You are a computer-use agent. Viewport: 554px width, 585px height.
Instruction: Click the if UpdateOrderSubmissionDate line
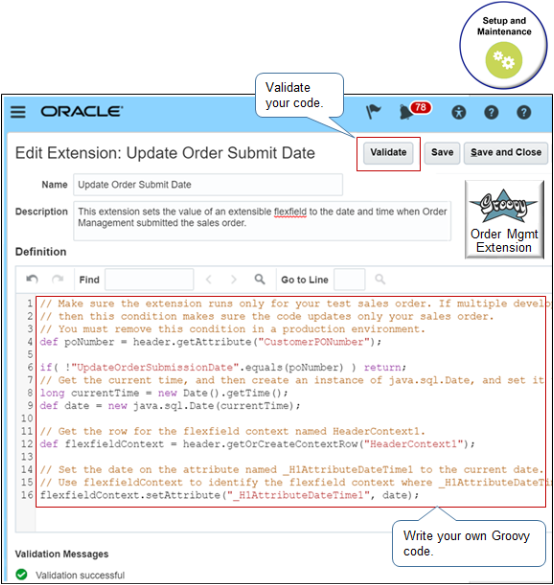pyautogui.click(x=223, y=367)
